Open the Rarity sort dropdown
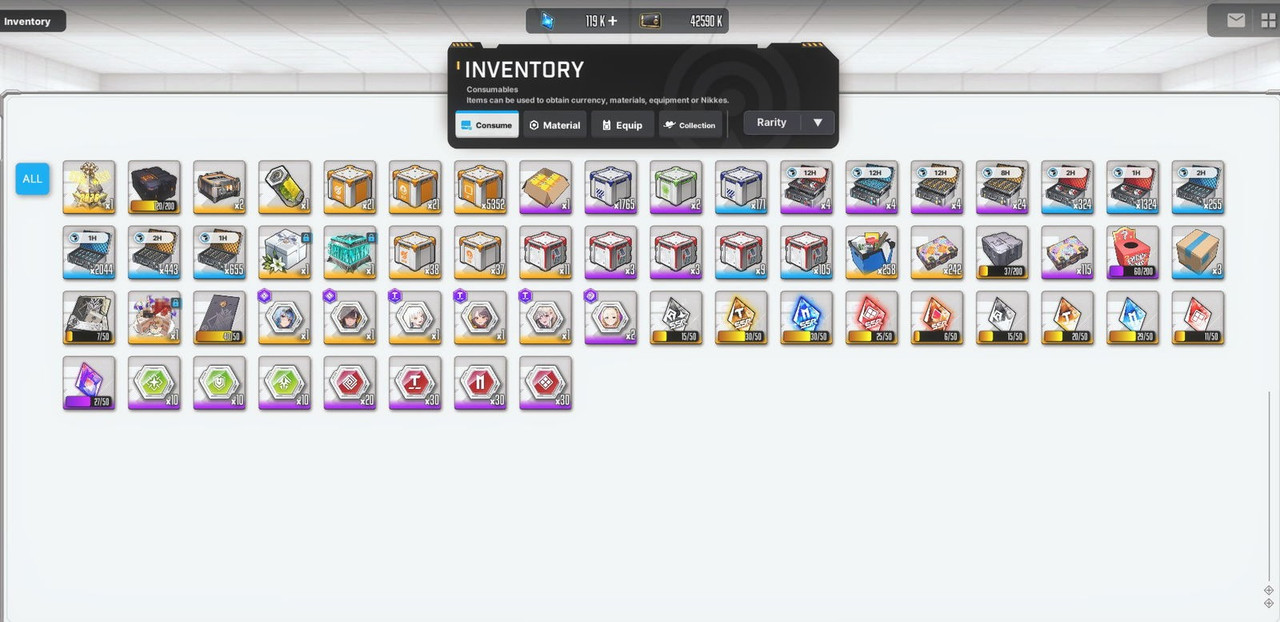Screen dimensions: 1280x622 click(x=789, y=123)
